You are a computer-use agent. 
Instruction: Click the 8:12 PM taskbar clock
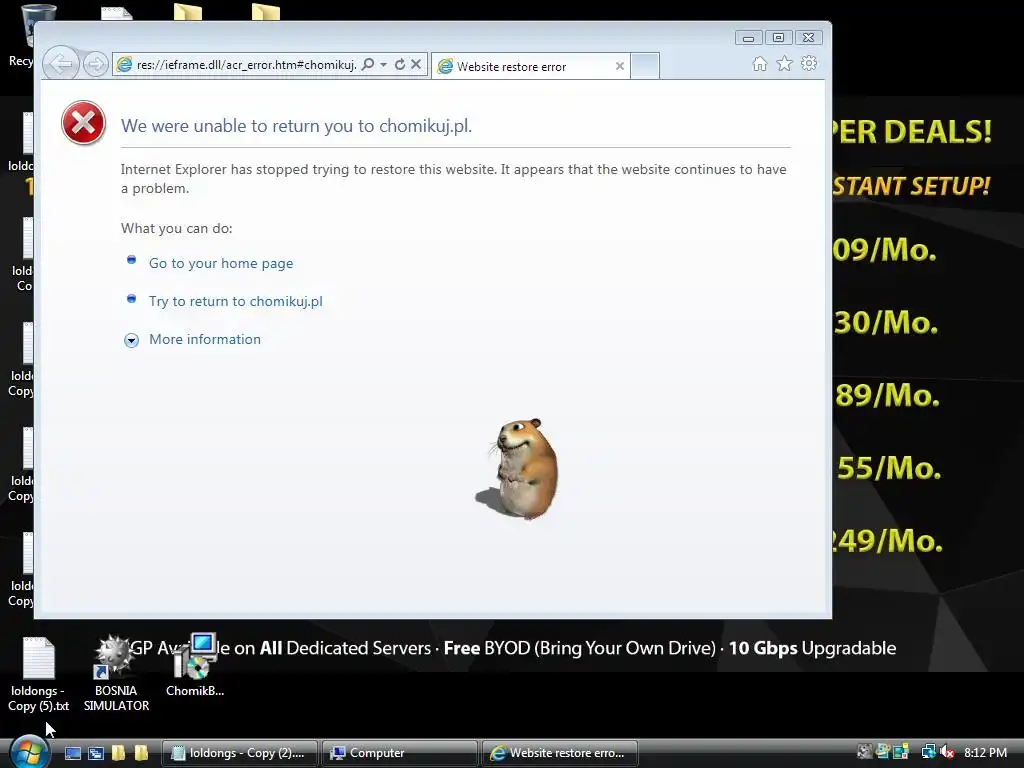[985, 752]
